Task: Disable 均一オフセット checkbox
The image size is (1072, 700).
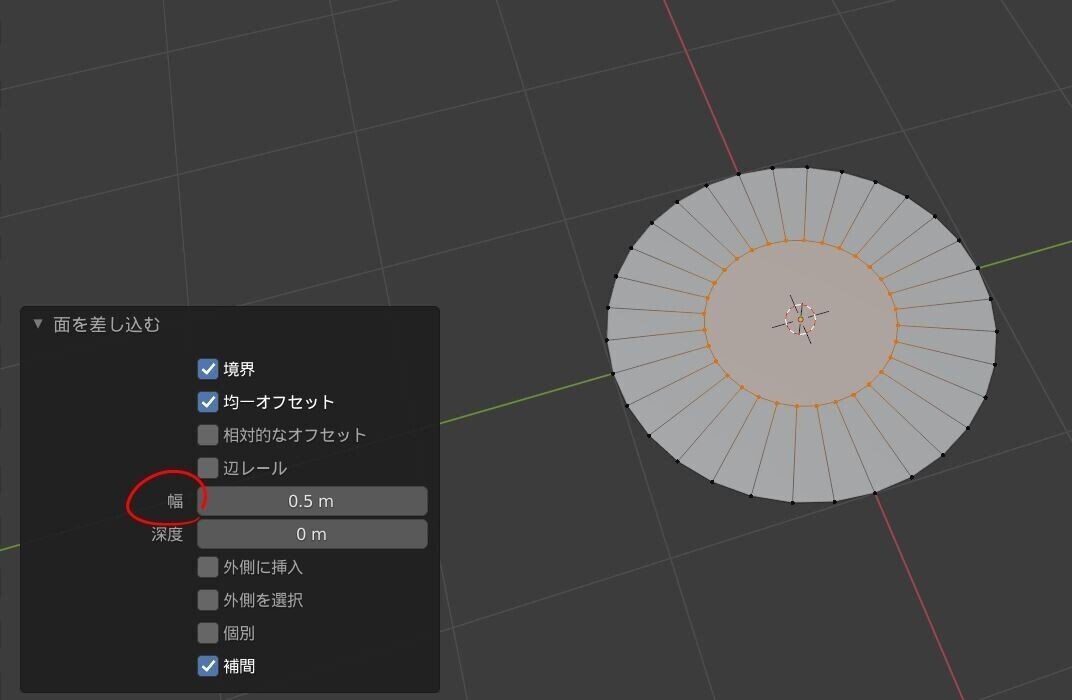Action: point(208,402)
